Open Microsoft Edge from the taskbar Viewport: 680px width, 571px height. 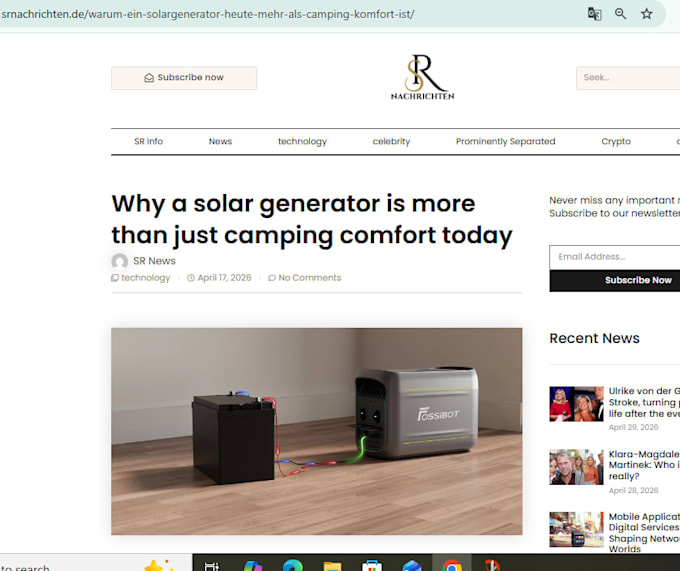[293, 565]
